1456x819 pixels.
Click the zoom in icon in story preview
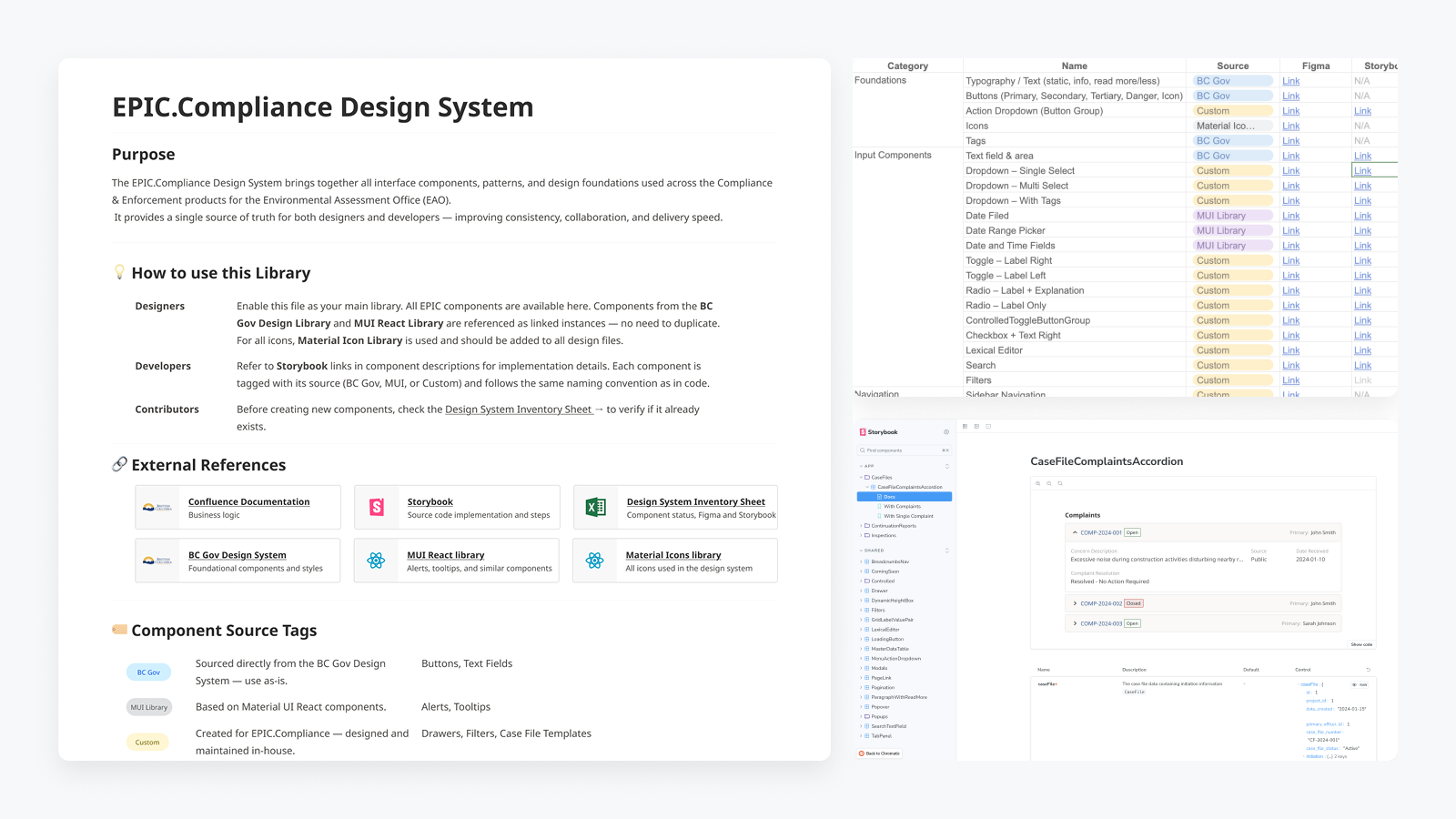pyautogui.click(x=1038, y=483)
